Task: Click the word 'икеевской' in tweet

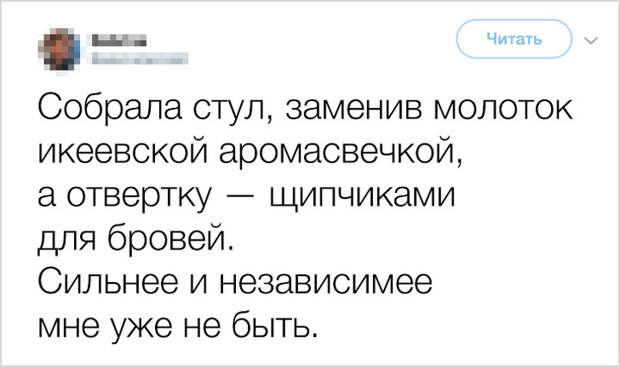Action: 123,153
